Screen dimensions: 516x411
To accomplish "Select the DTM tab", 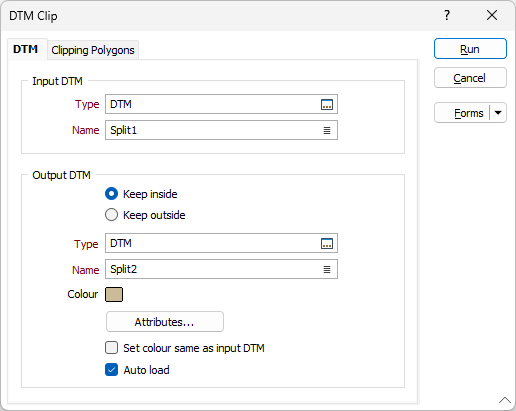I will (x=25, y=49).
